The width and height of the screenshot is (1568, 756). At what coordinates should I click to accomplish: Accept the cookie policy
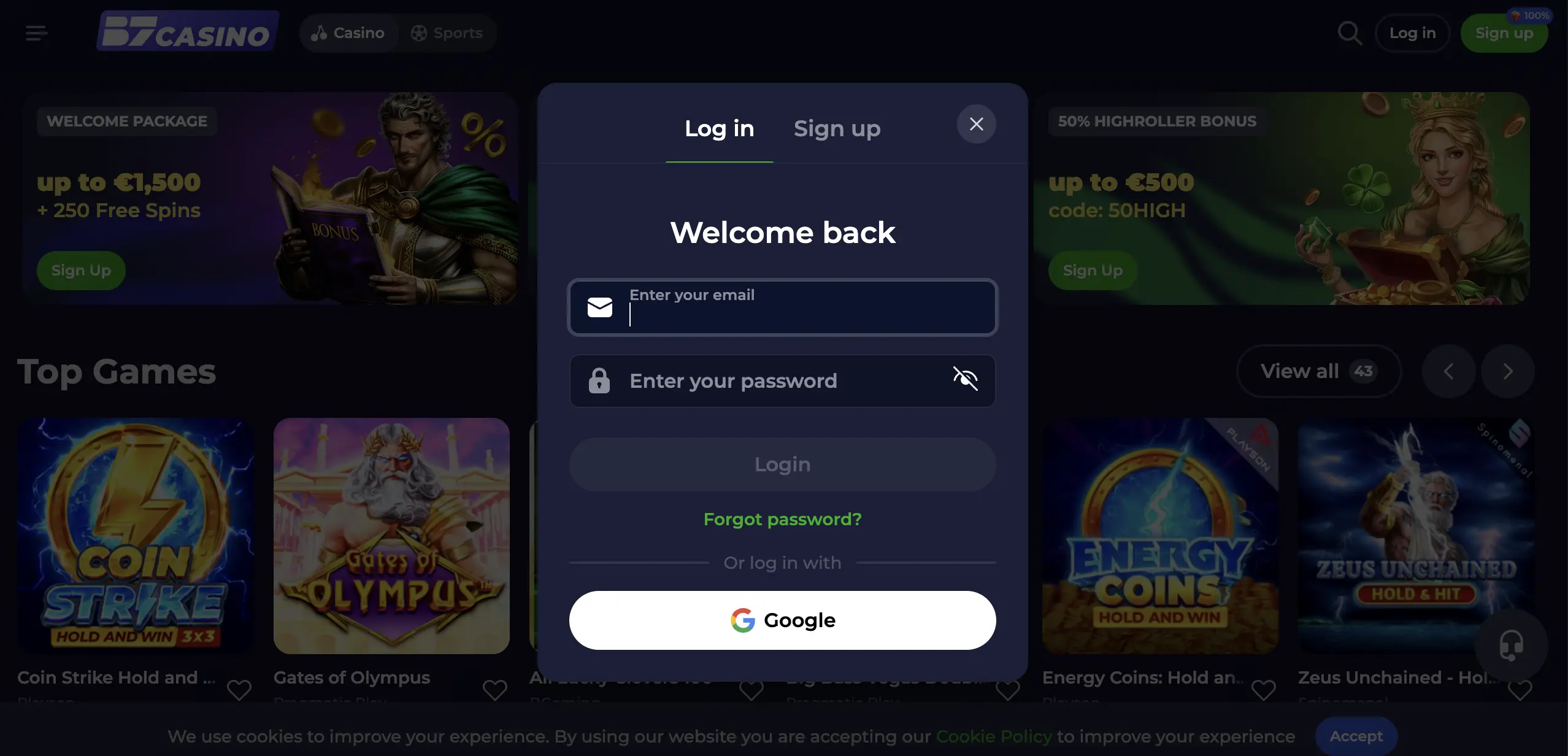click(1356, 736)
